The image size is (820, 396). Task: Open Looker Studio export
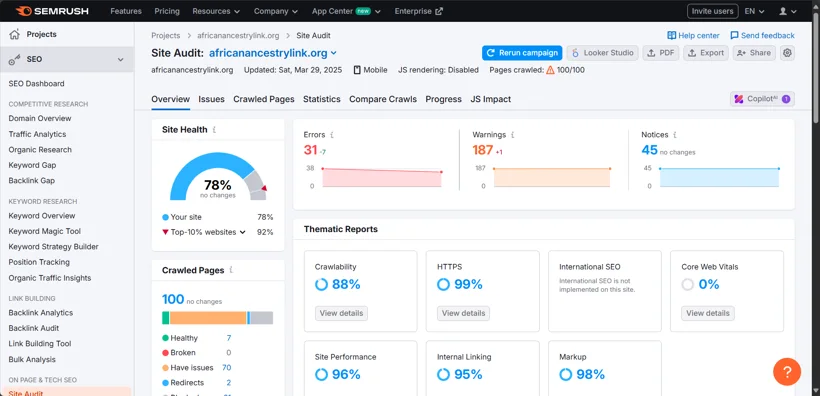(602, 53)
